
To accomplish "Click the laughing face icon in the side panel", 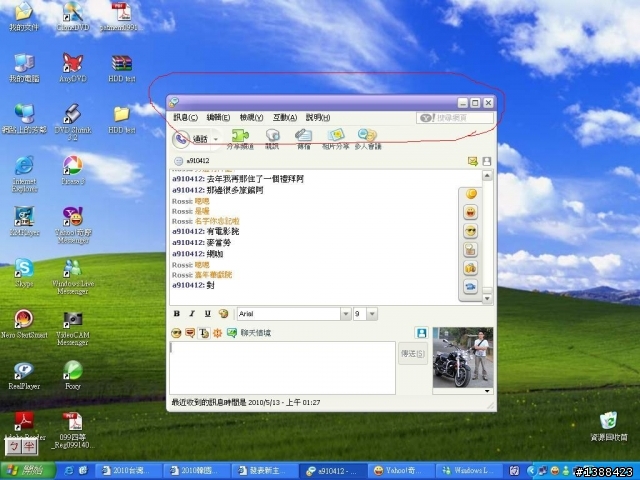I will 470,212.
